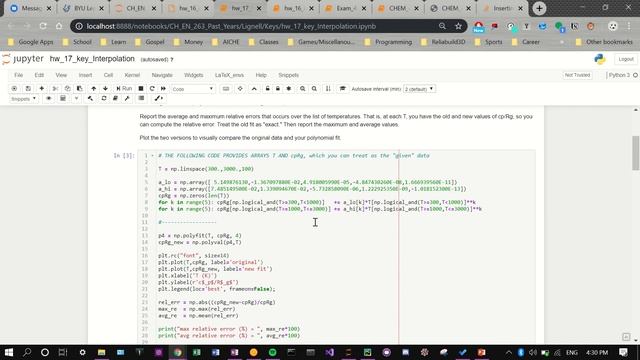
Task: Open the cell type dropdown showing Code
Action: tap(193, 89)
